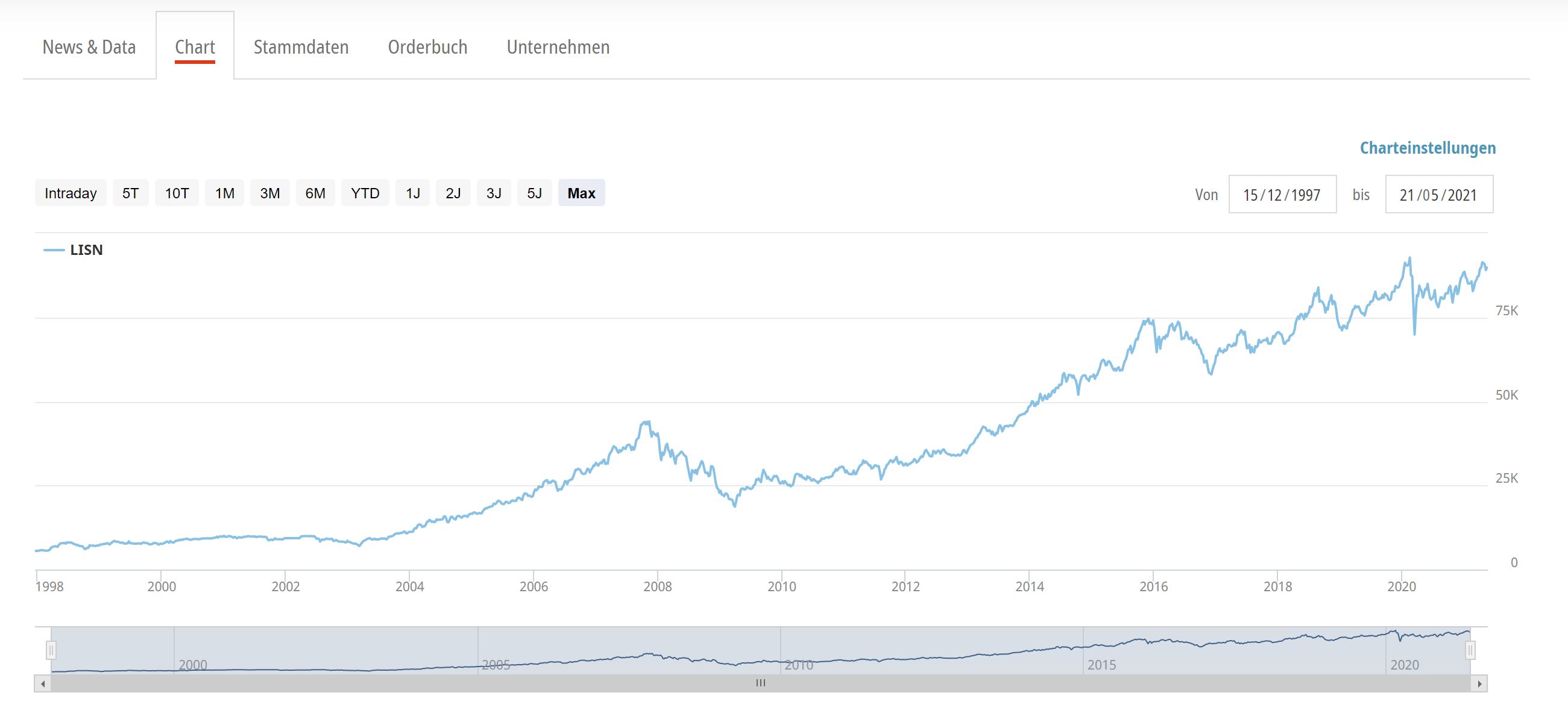Open Charteinstellungen chart settings
The width and height of the screenshot is (1568, 722).
point(1428,148)
